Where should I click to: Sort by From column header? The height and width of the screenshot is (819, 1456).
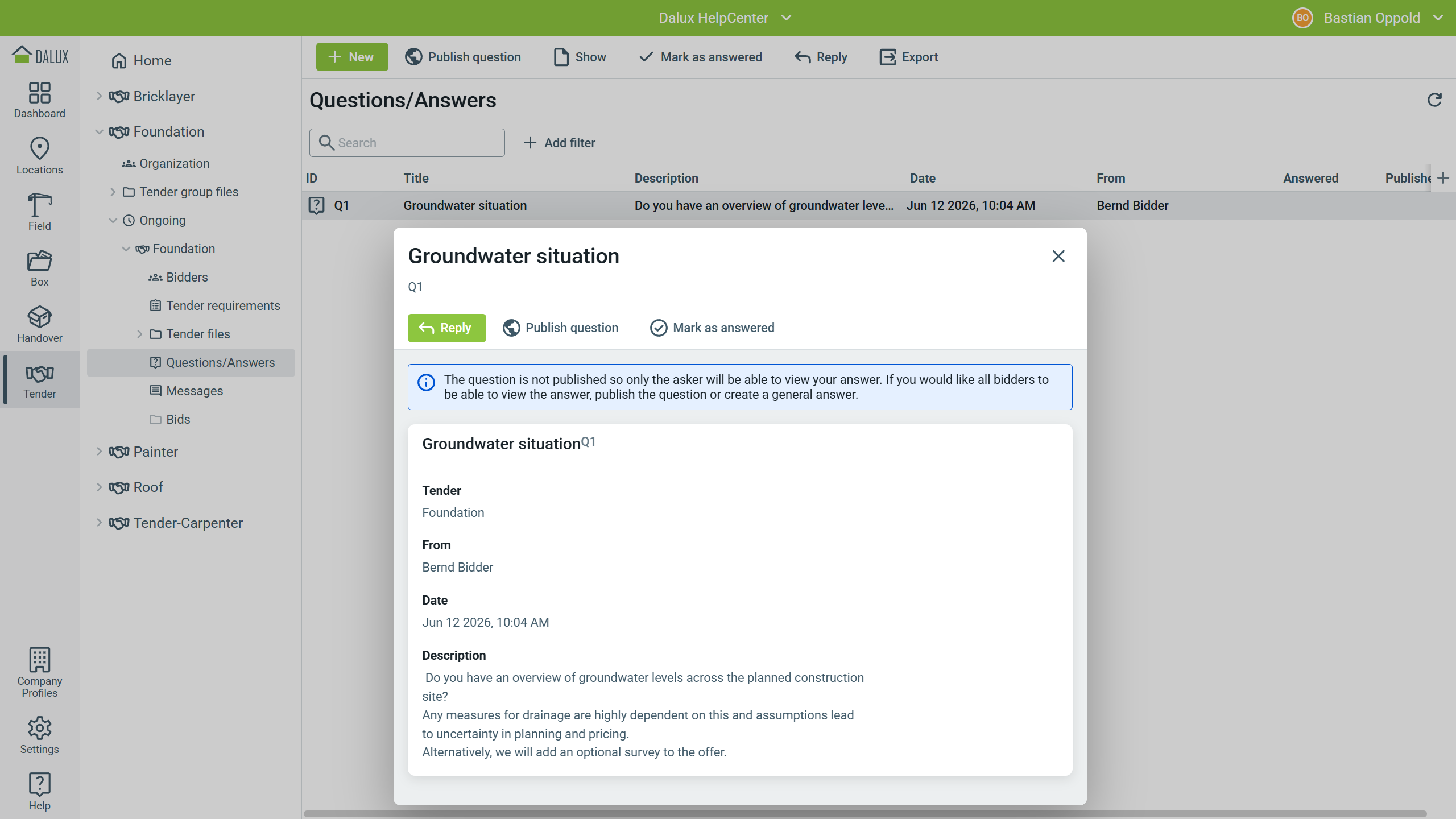[x=1111, y=178]
